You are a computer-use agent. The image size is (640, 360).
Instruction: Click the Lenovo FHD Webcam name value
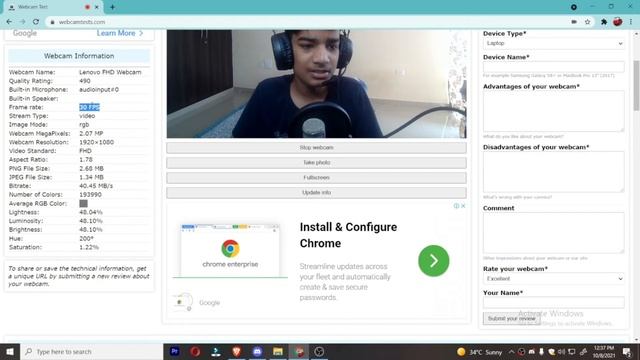coord(110,72)
